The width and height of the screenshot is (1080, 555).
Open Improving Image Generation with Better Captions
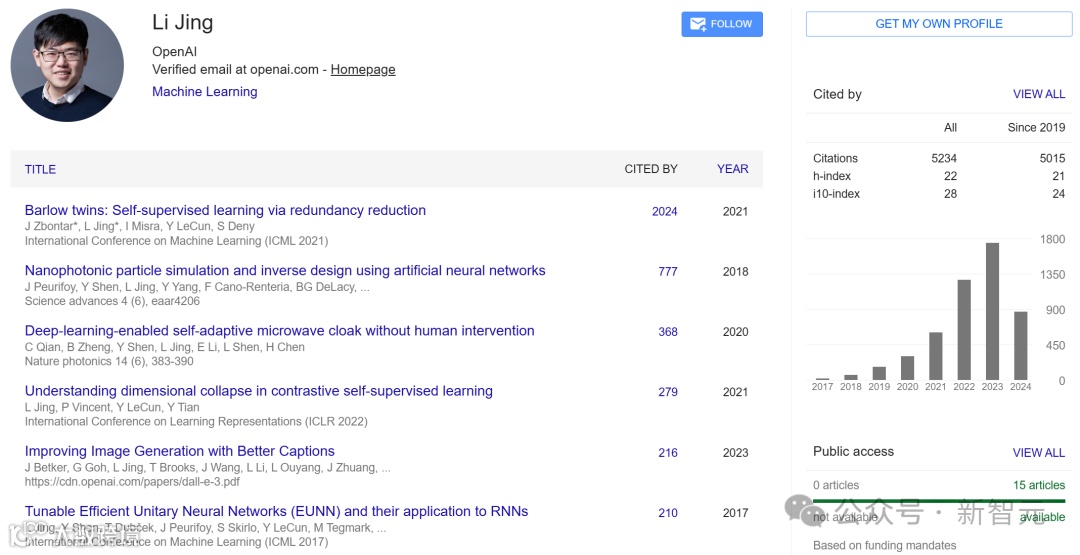[179, 452]
